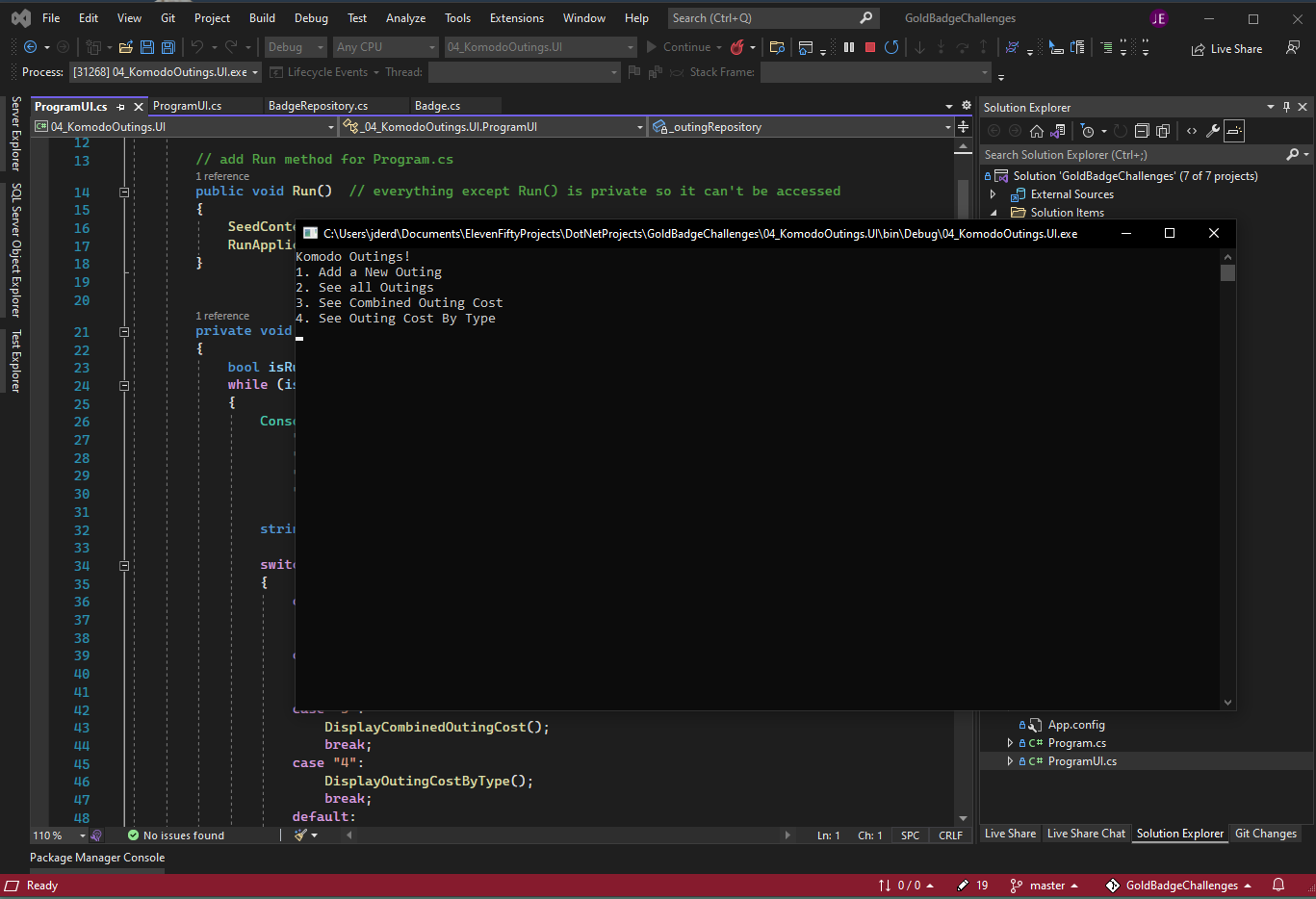1316x899 pixels.
Task: Click the View Code icon in Solution Explorer
Action: click(1192, 131)
